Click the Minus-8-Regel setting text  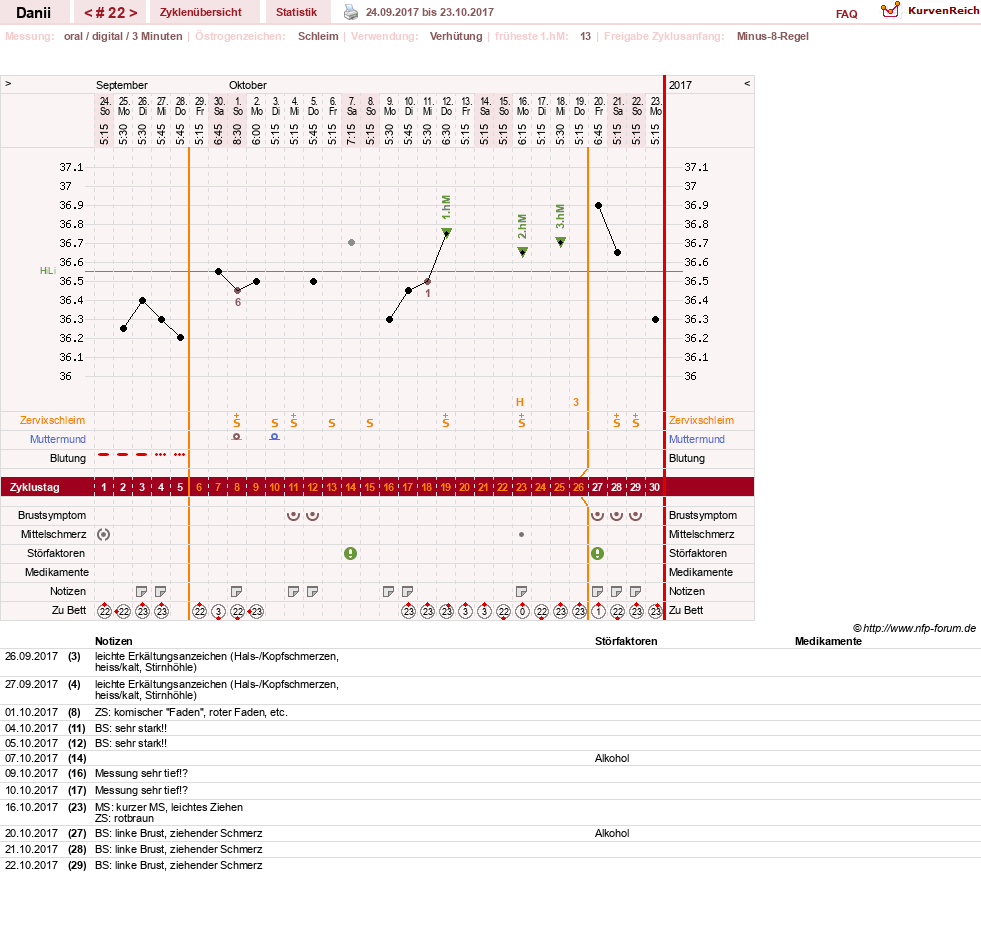coord(773,36)
